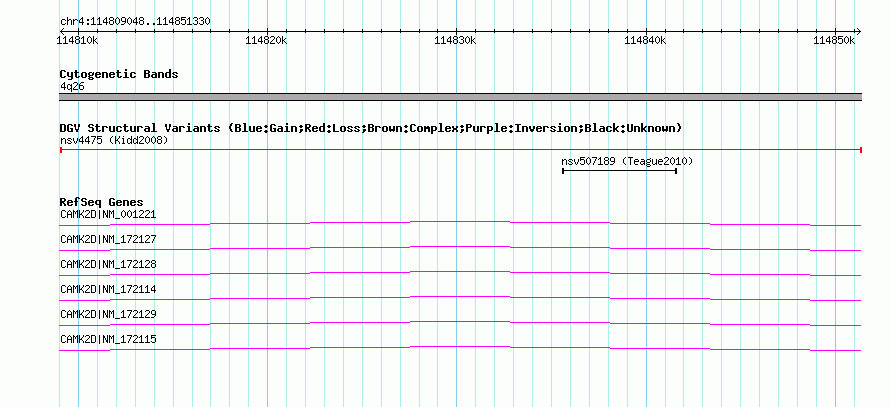
Task: Open the CAMK2D|NM_172114 transcript label
Action: [x=108, y=289]
